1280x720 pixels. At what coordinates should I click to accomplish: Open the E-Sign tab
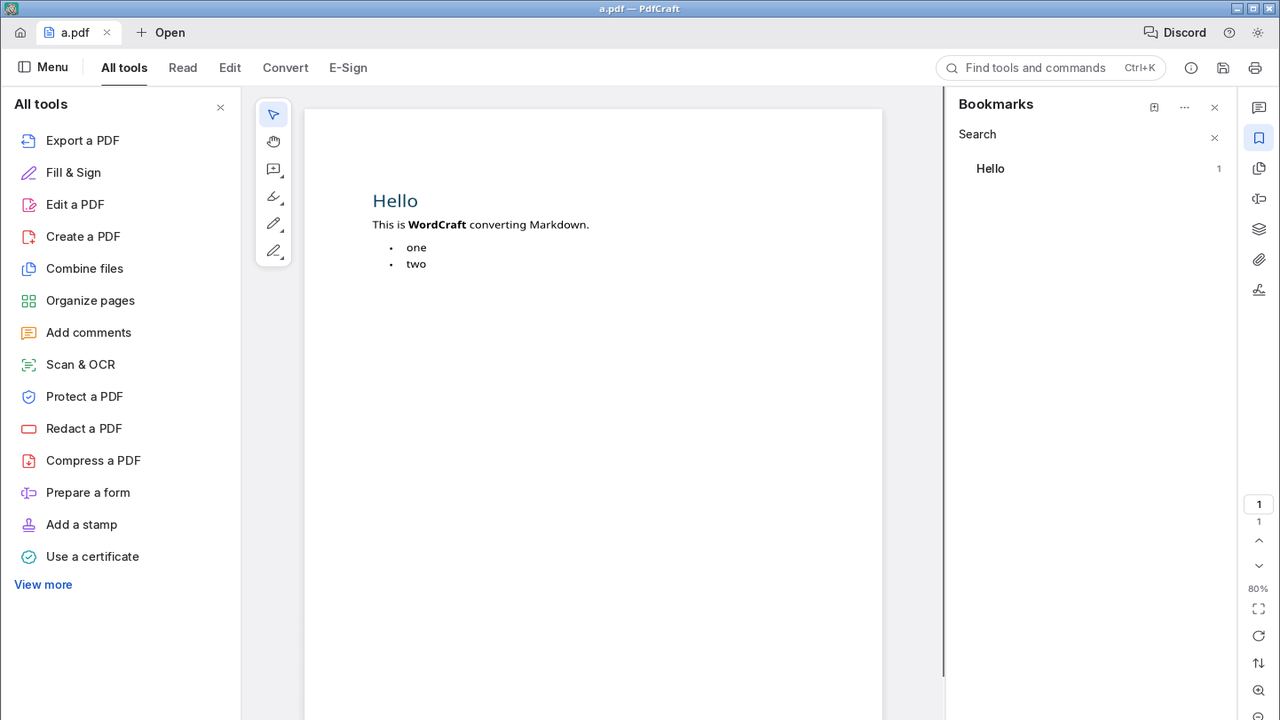[x=348, y=68]
